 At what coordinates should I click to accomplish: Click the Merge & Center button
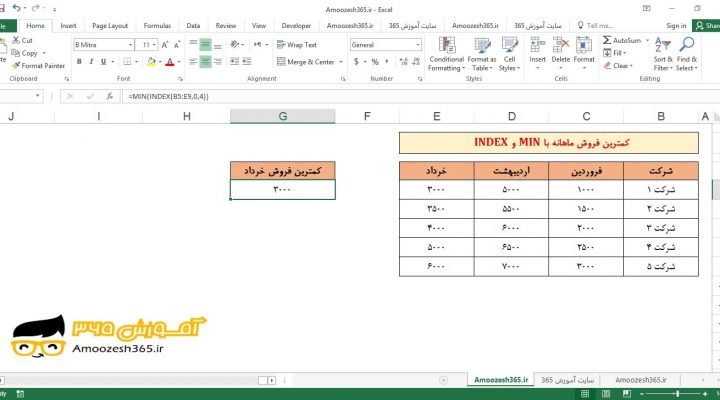click(306, 62)
